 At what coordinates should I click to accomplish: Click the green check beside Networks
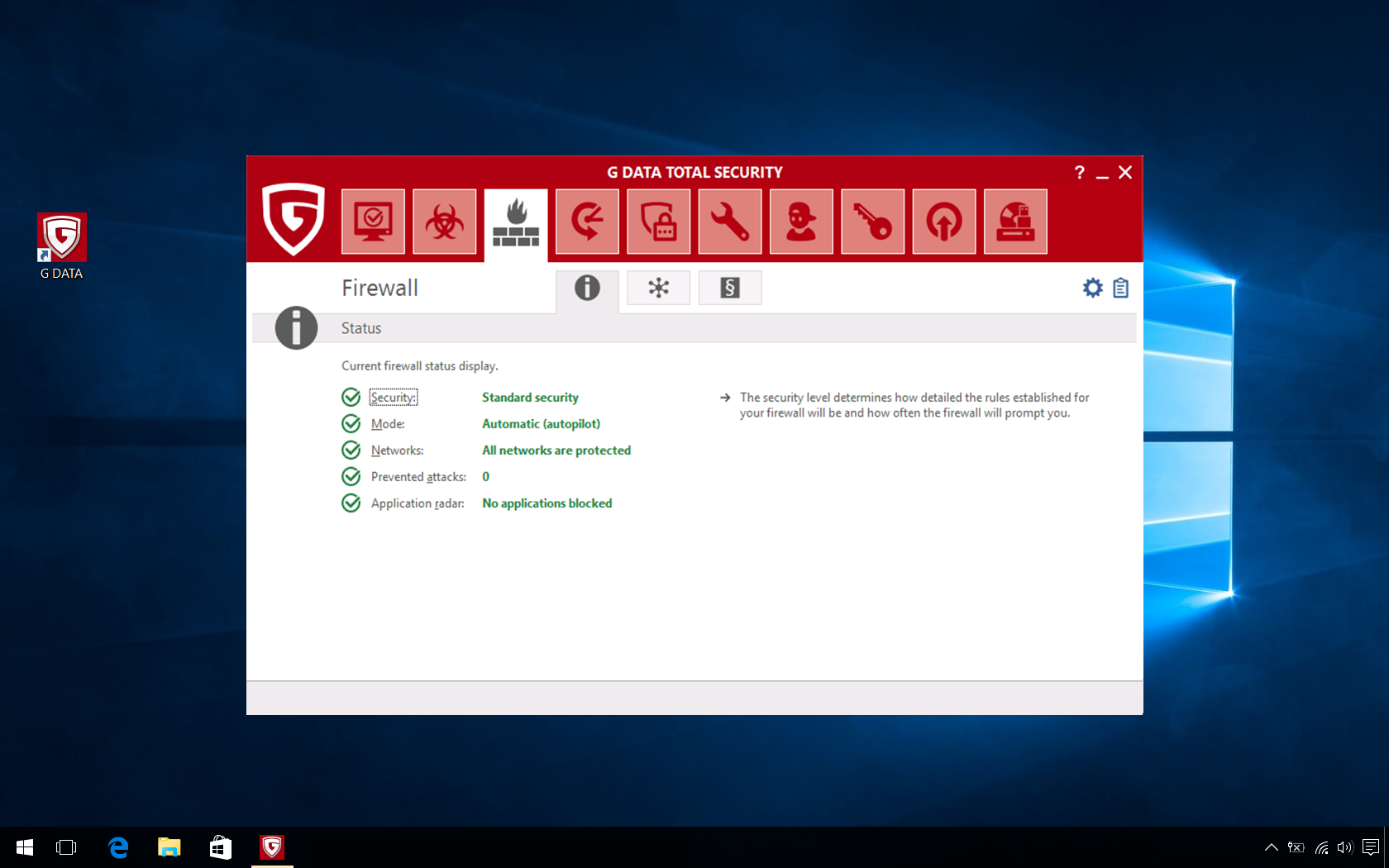click(x=351, y=451)
